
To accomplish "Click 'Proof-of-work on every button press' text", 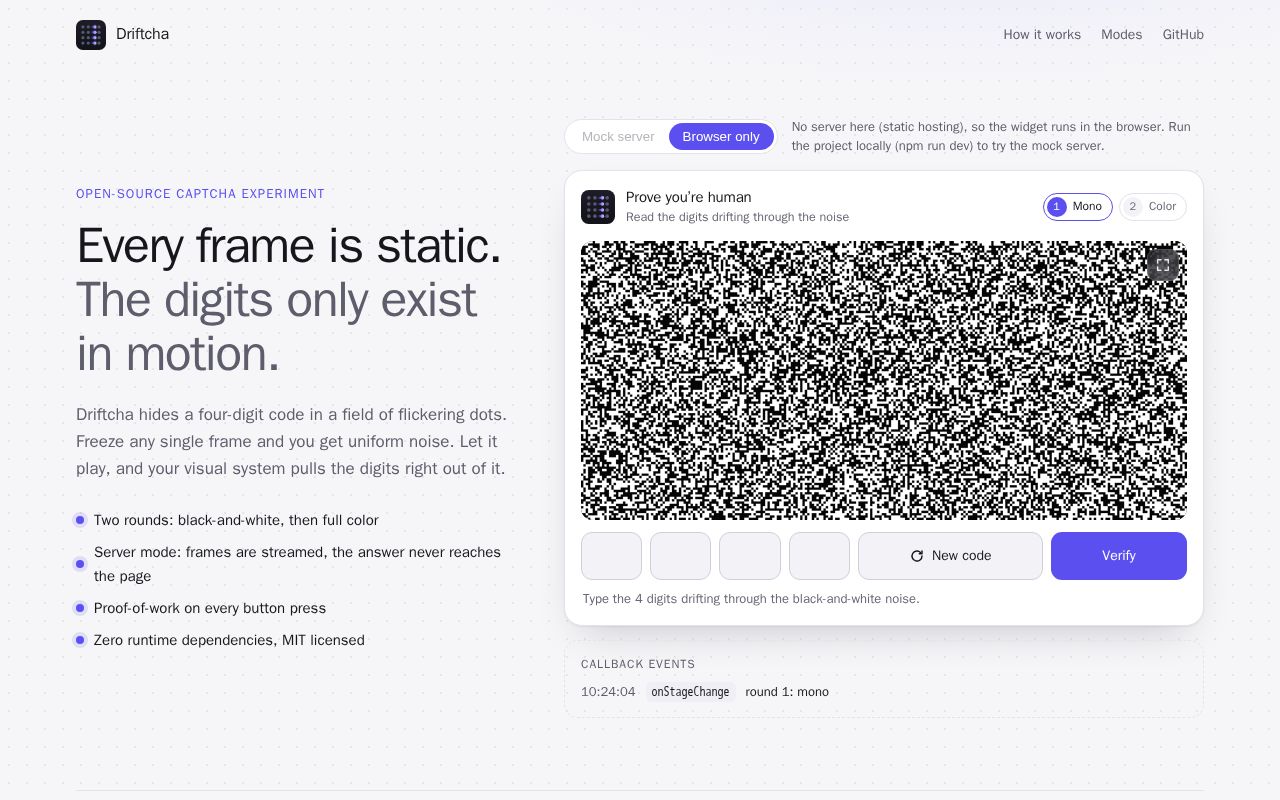I will click(x=210, y=608).
